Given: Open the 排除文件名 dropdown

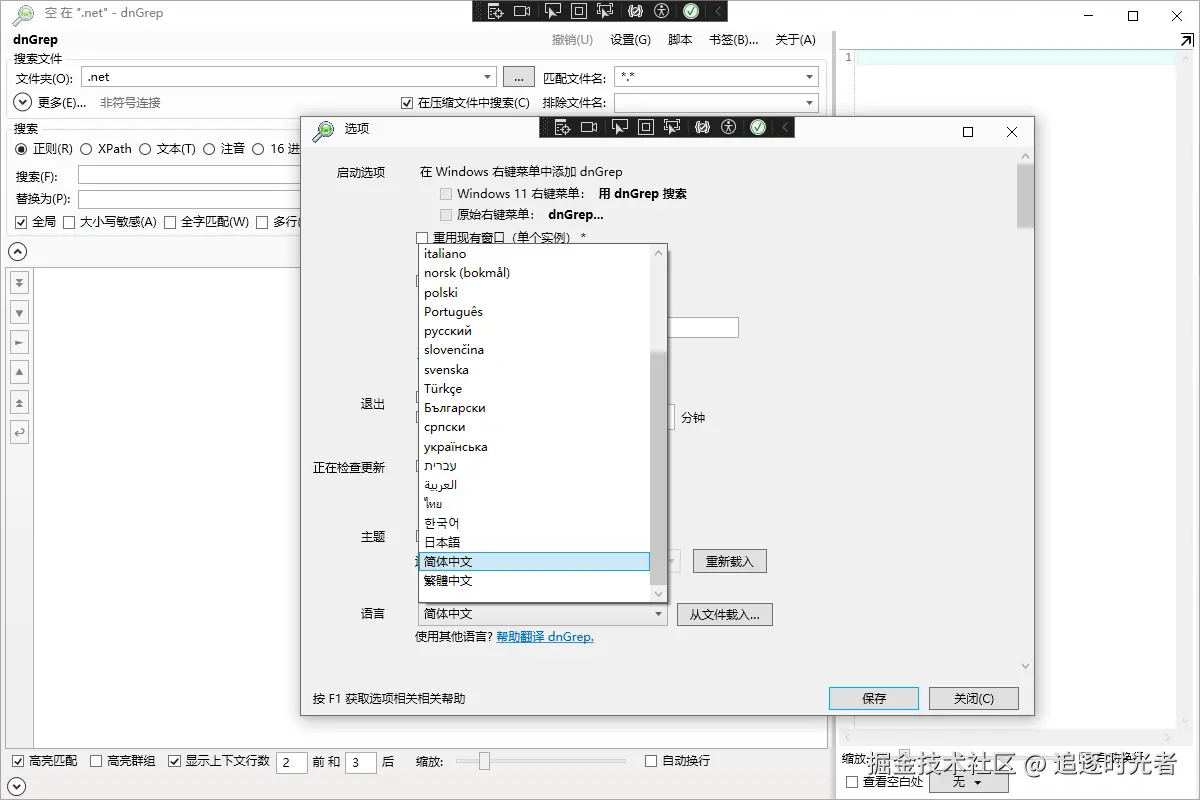Looking at the screenshot, I should click(x=810, y=103).
